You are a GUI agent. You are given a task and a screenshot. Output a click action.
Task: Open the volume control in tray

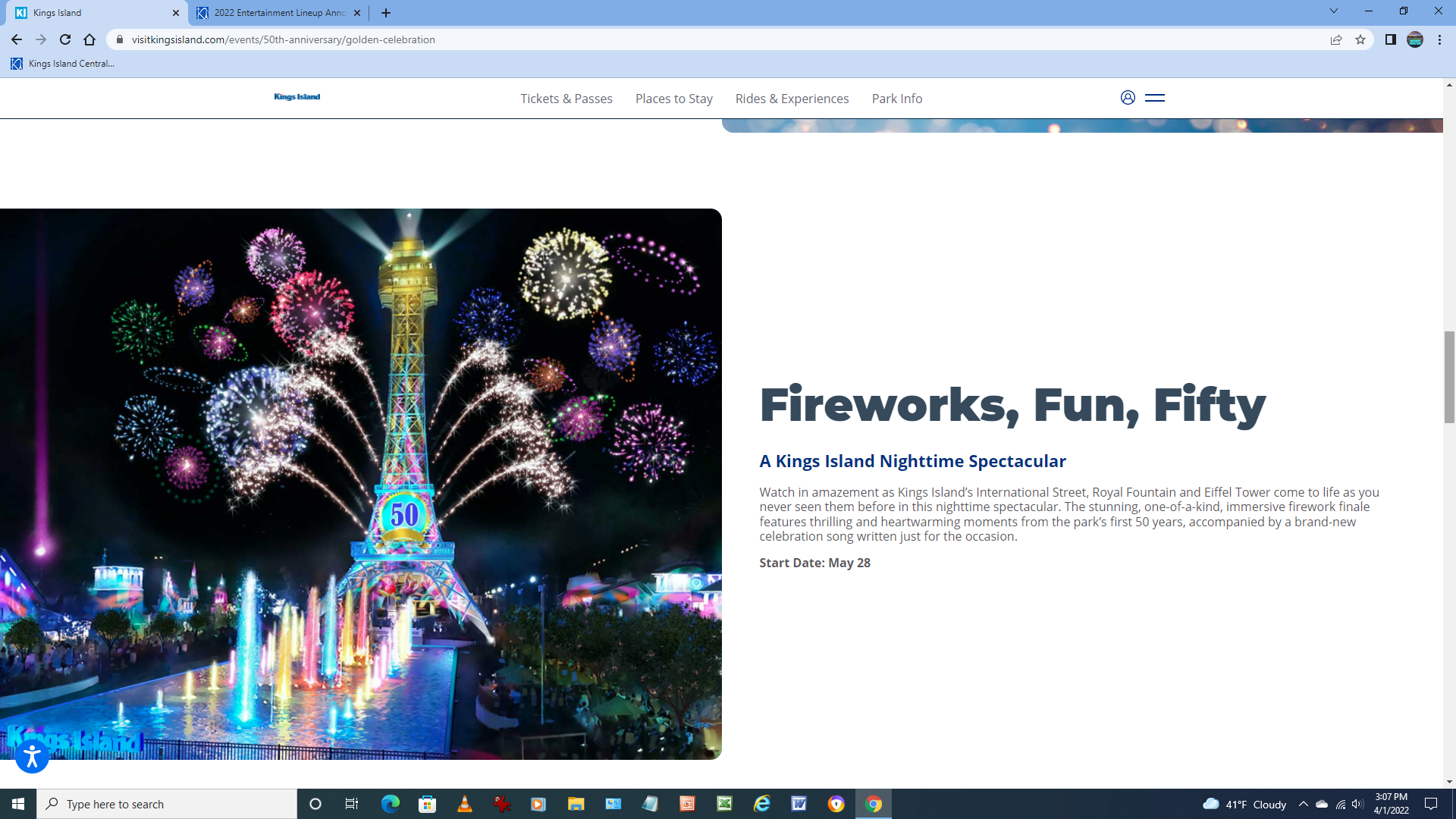tap(1357, 804)
